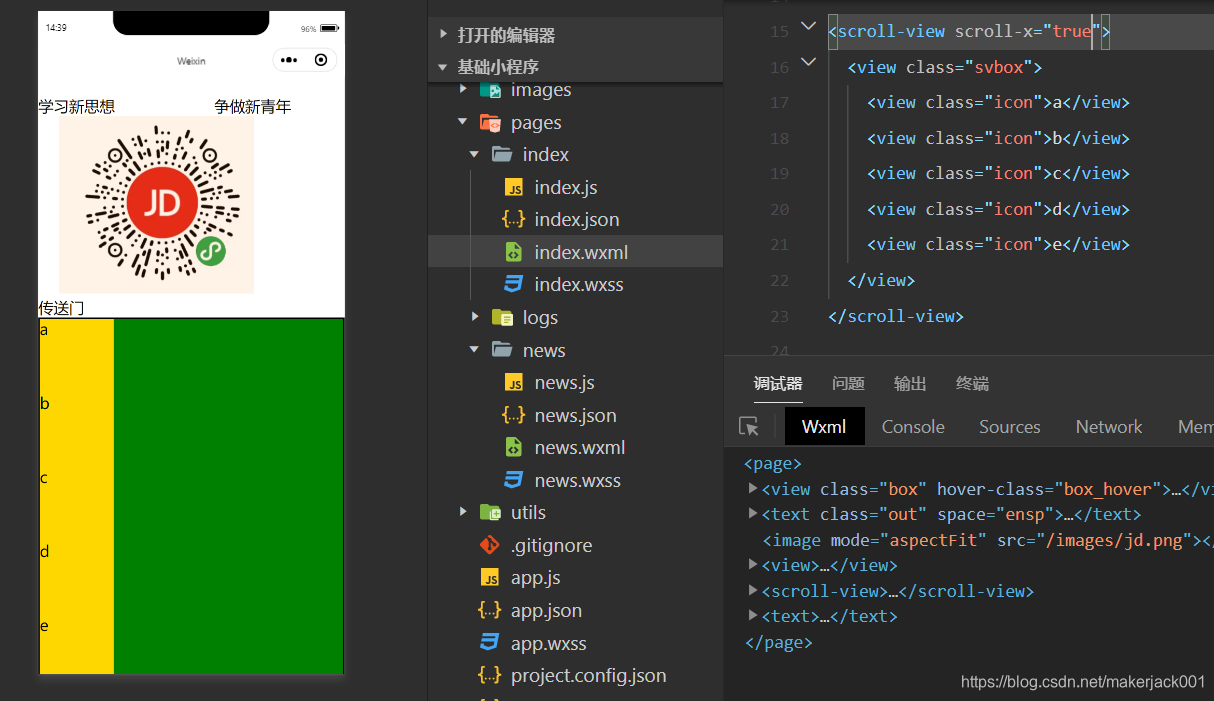Switch to the 调试器 tab
Screen dimensions: 1214x701
pyautogui.click(x=778, y=384)
